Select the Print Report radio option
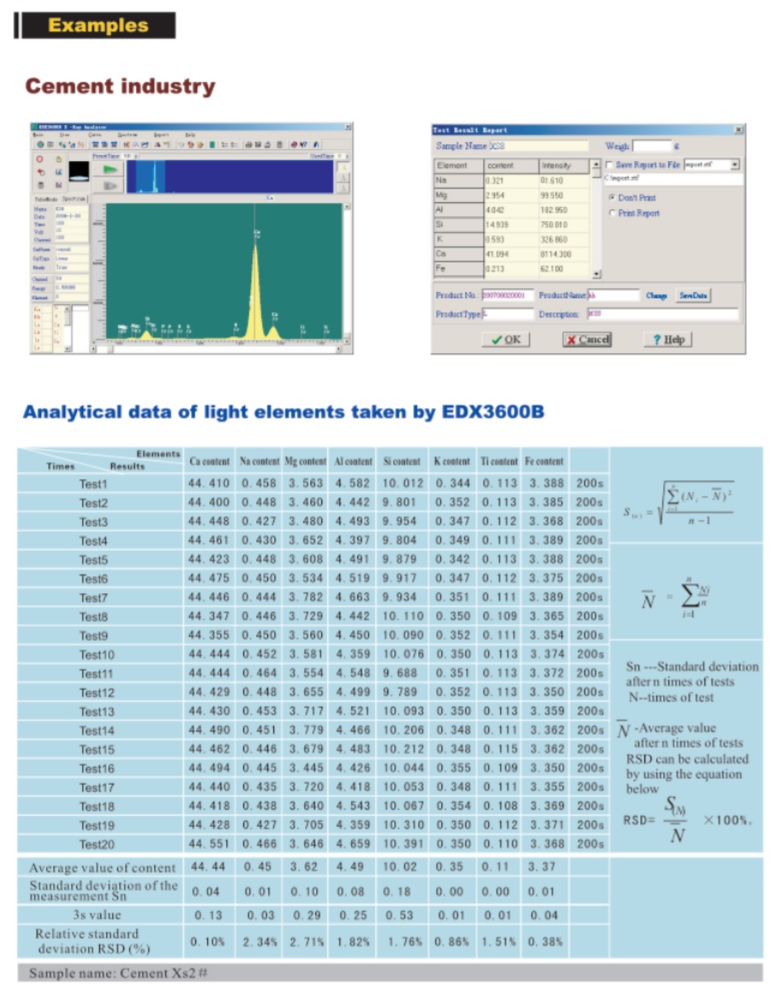The image size is (783, 992). pos(612,213)
